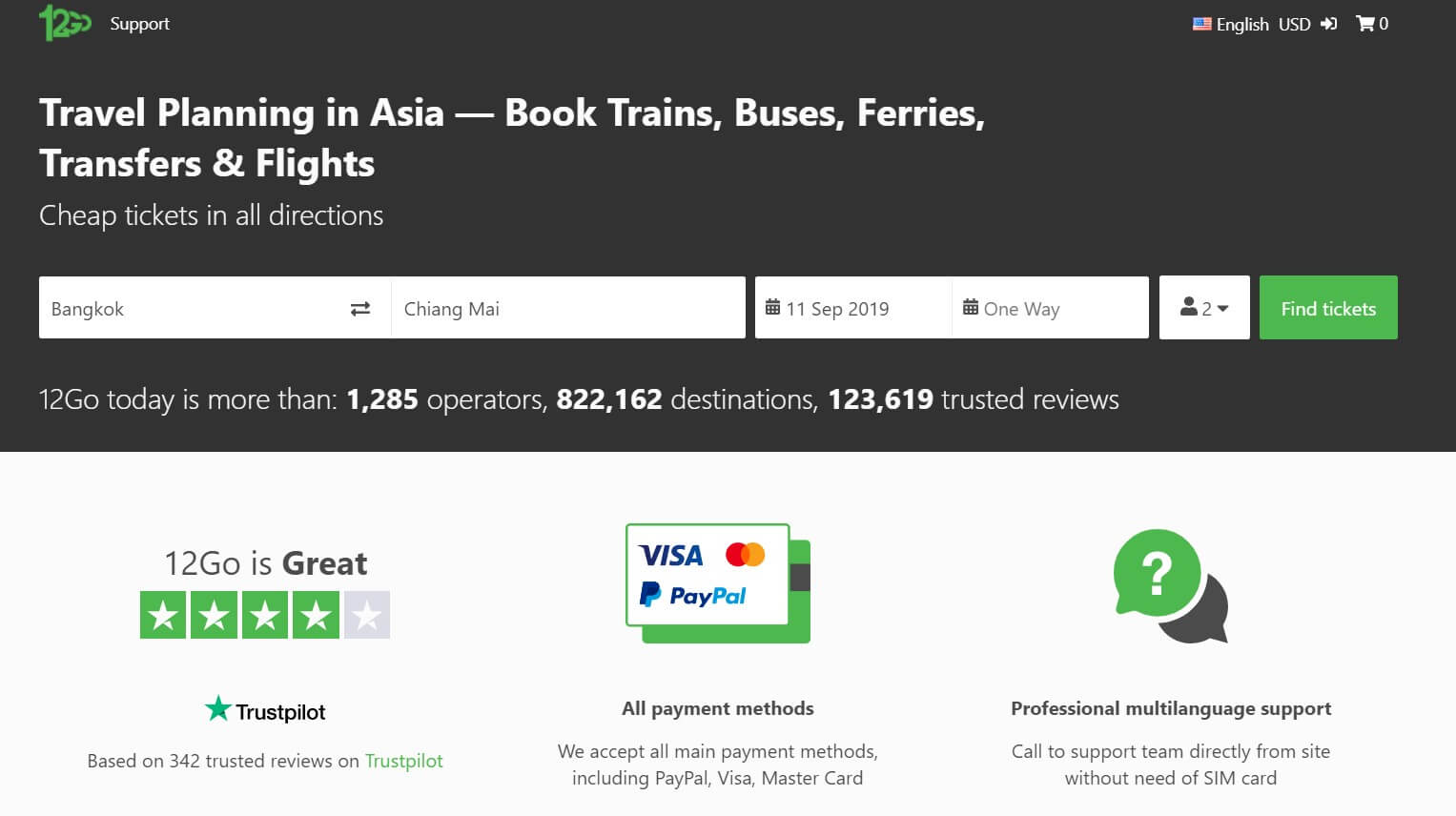The width and height of the screenshot is (1456, 816).
Task: Click the Visa PayPal payment card icon
Action: click(x=717, y=582)
